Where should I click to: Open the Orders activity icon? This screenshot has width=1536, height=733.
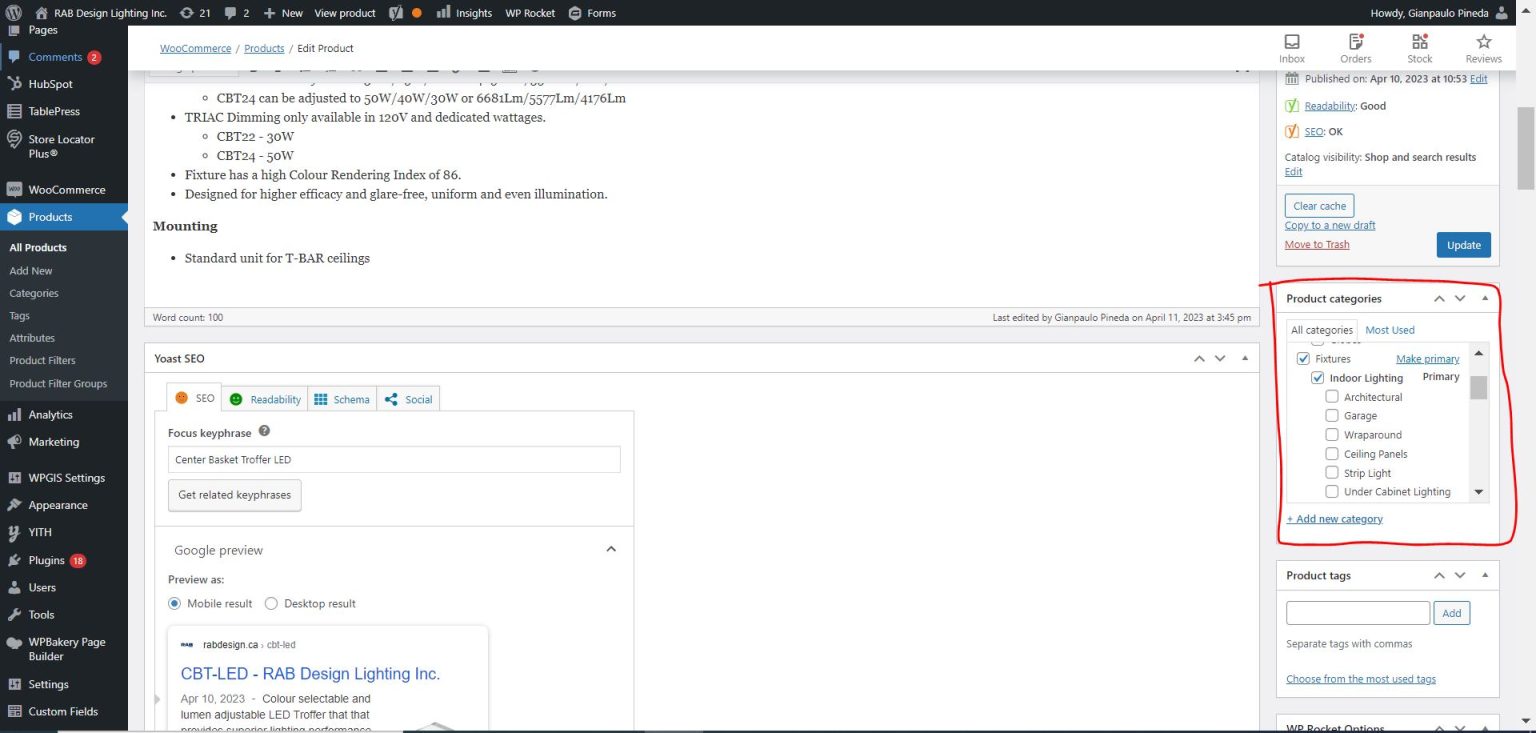pos(1356,42)
